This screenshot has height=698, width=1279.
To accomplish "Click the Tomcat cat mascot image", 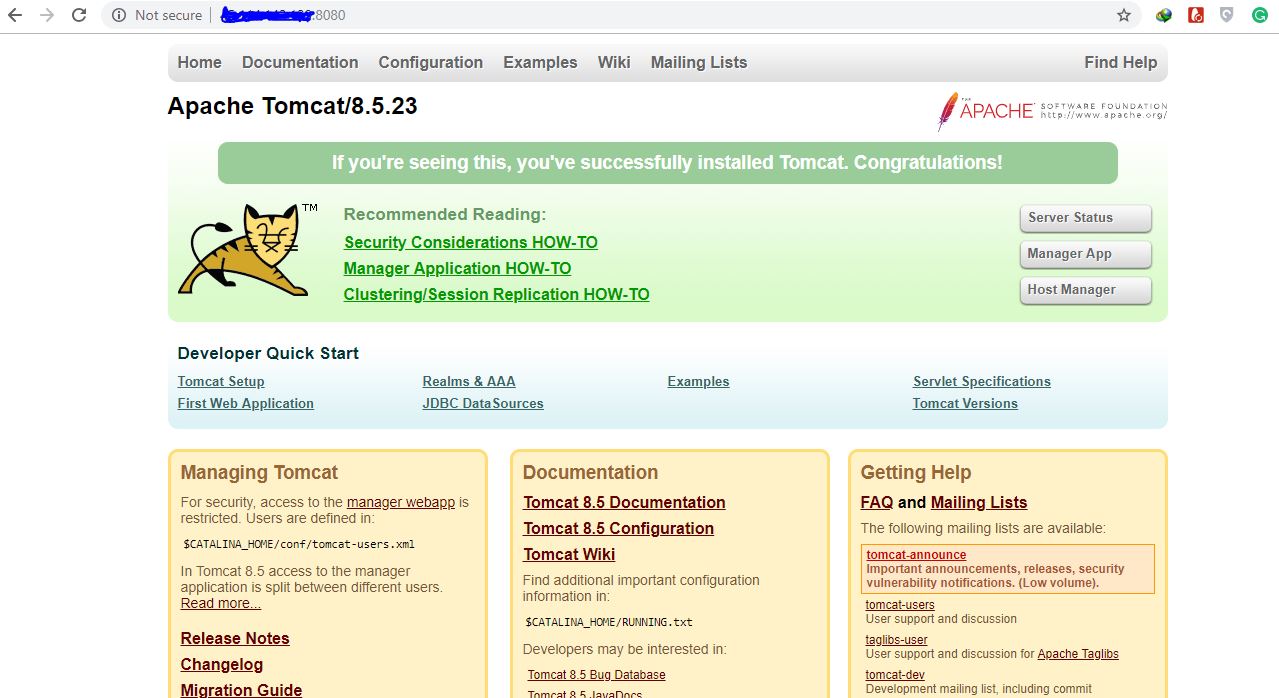I will [248, 249].
